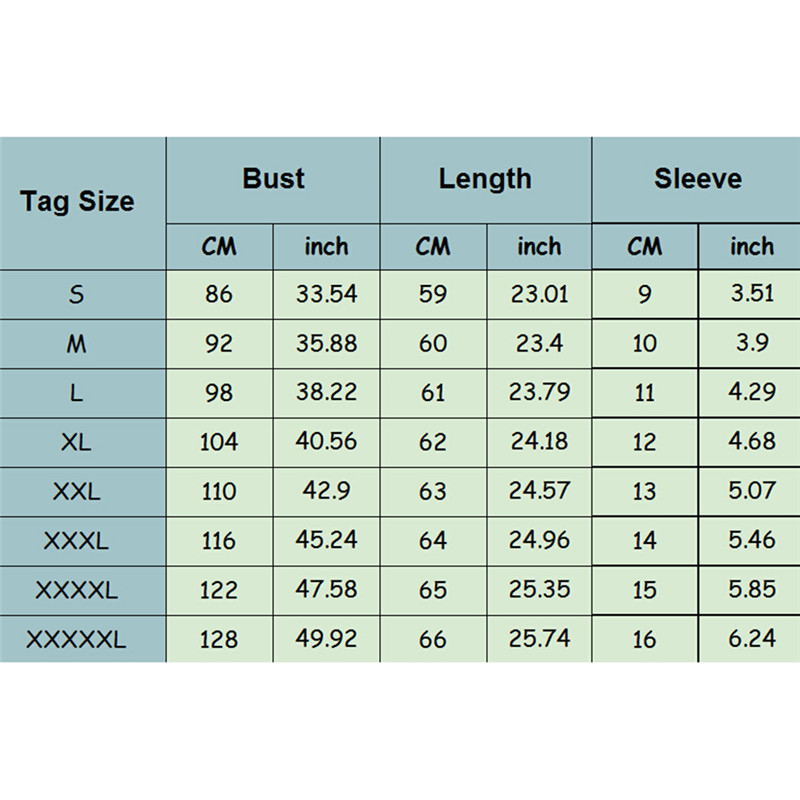Select the Bust column header

click(x=273, y=180)
